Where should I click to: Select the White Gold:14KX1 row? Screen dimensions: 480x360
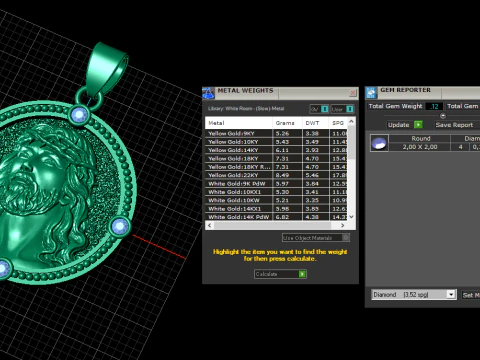coord(277,209)
